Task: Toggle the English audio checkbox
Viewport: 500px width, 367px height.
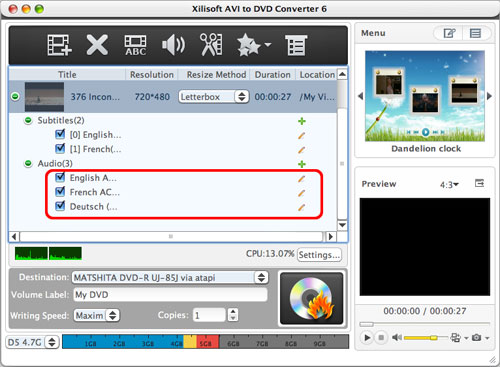Action: click(60, 177)
